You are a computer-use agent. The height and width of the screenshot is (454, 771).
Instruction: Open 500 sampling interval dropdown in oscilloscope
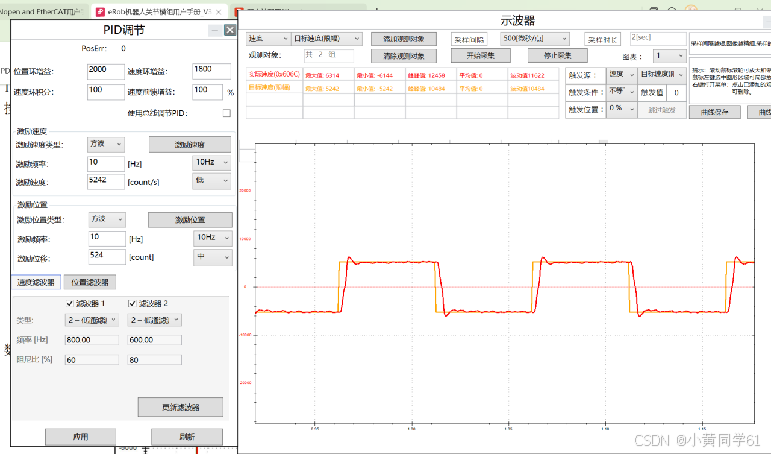[x=534, y=38]
